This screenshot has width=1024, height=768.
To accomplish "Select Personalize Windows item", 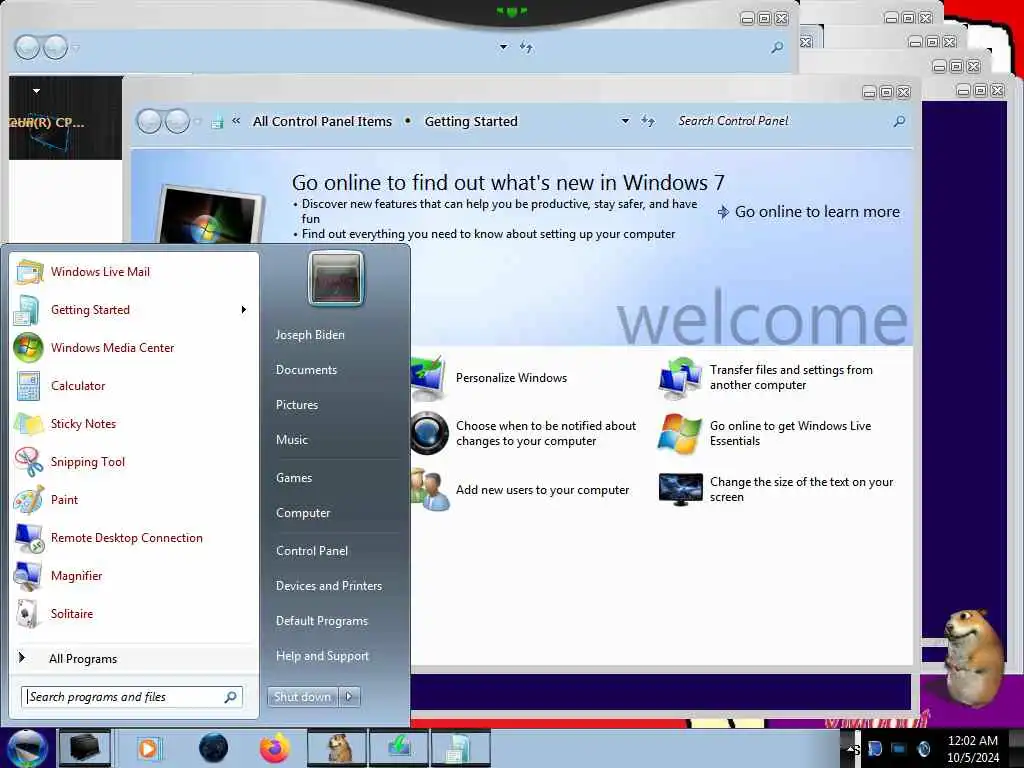I will [x=511, y=378].
